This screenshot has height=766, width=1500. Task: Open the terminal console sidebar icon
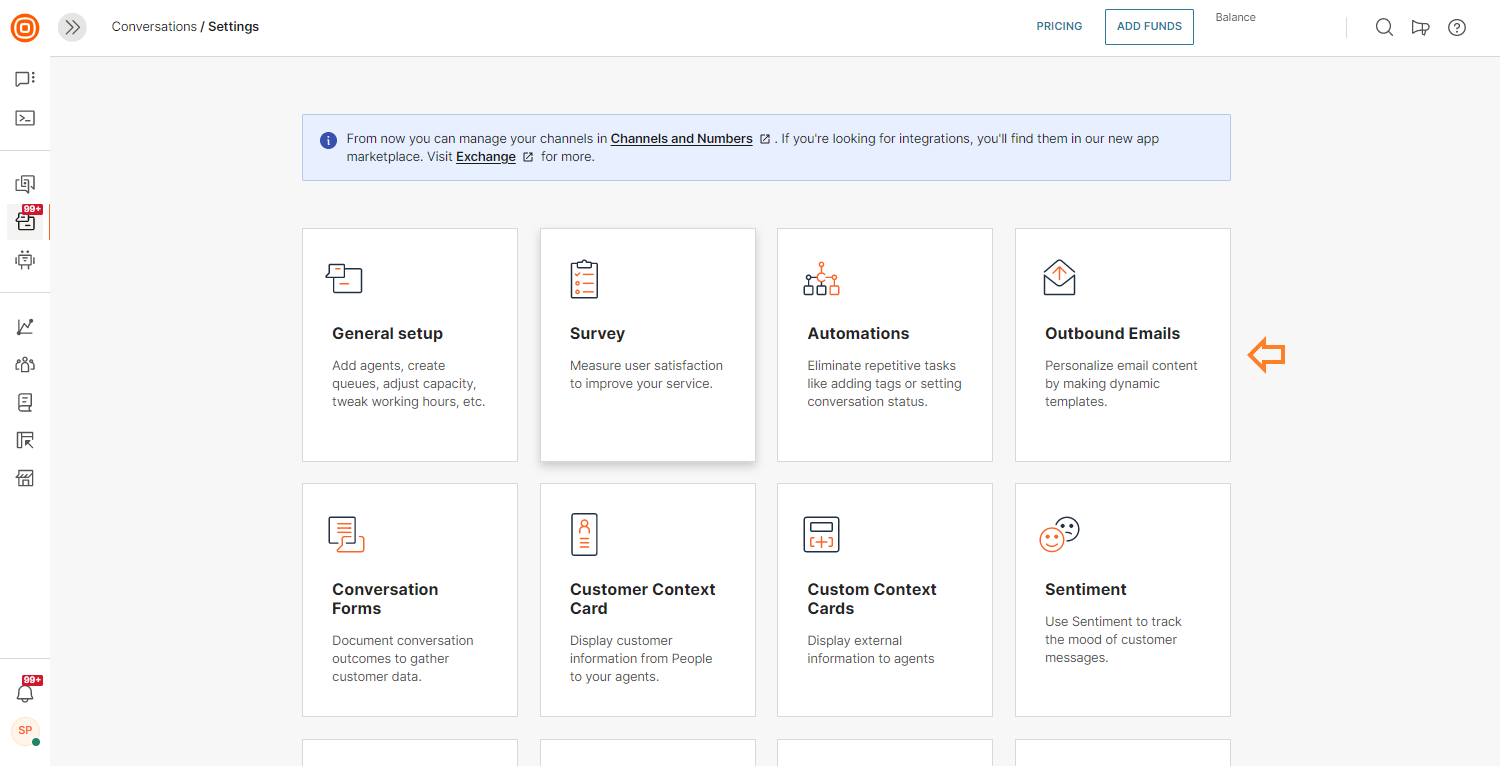(25, 118)
